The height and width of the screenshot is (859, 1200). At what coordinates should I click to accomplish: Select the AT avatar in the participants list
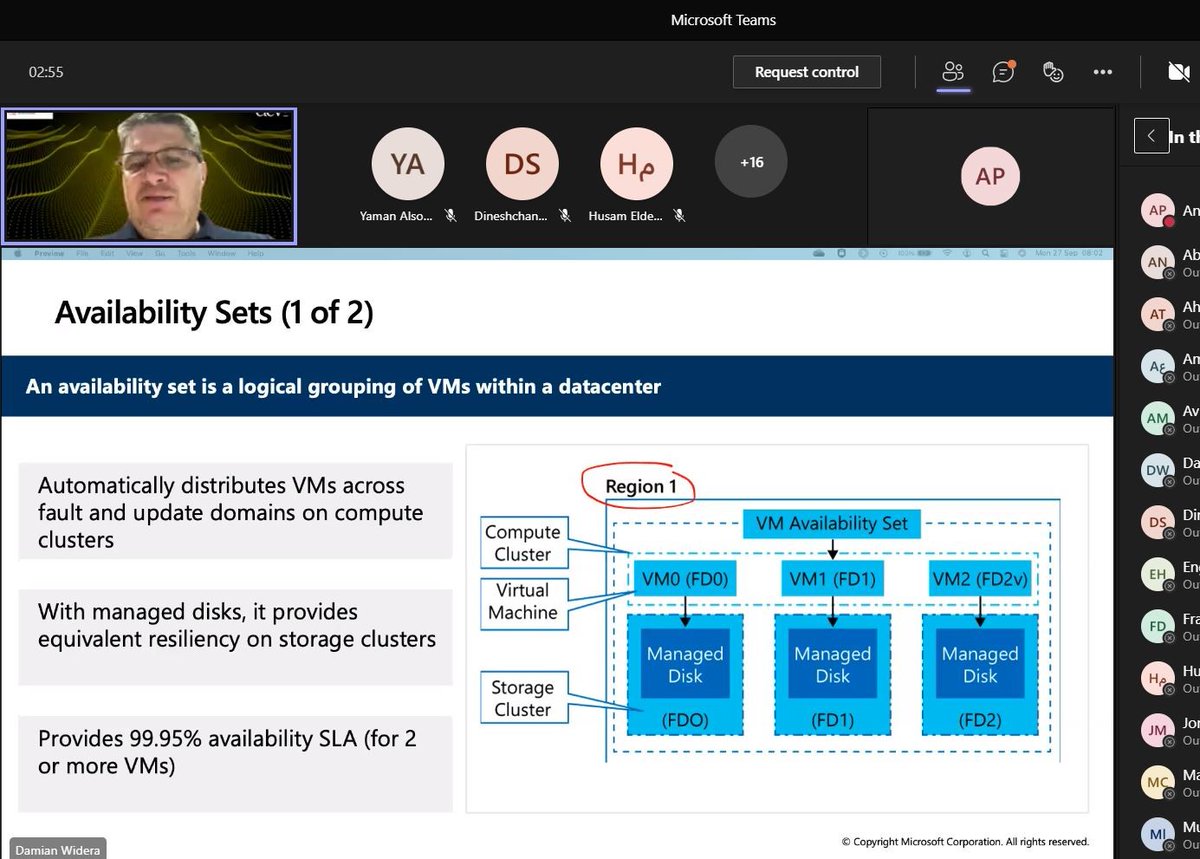pos(1158,314)
